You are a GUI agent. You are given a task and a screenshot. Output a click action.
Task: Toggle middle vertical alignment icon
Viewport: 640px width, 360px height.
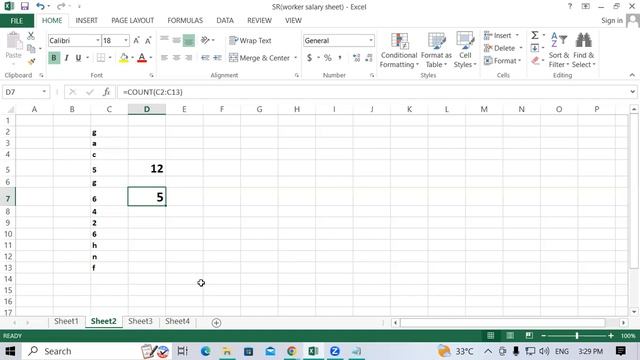[176, 40]
